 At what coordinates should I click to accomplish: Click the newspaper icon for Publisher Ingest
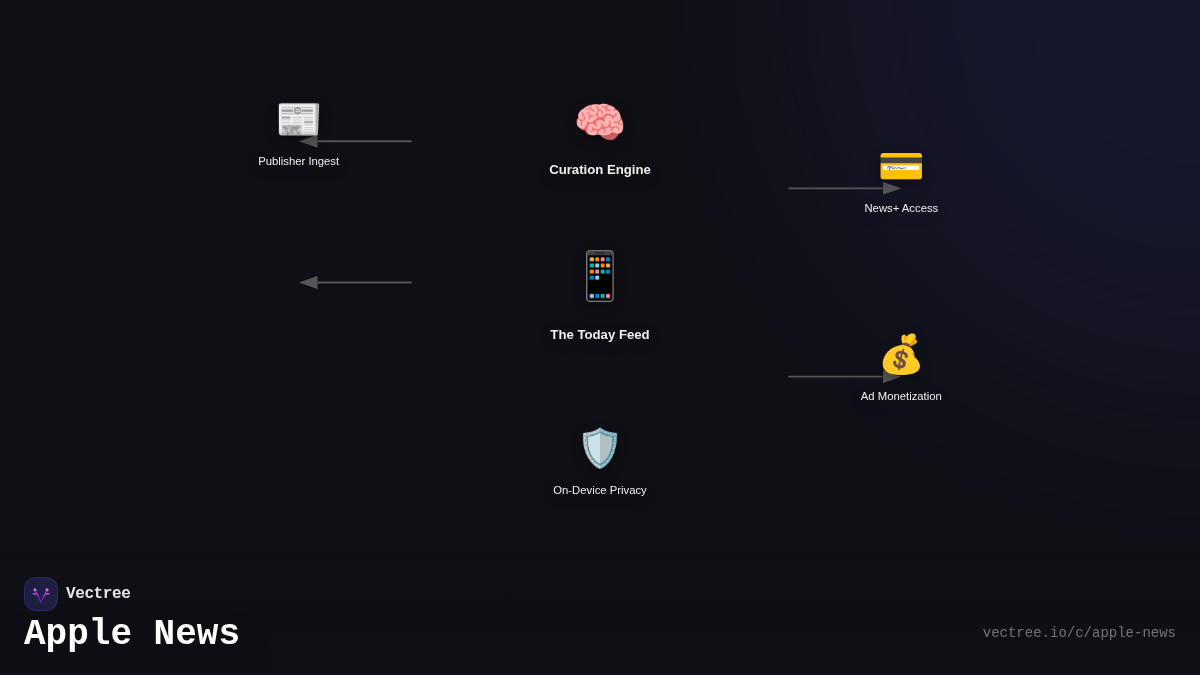click(298, 119)
